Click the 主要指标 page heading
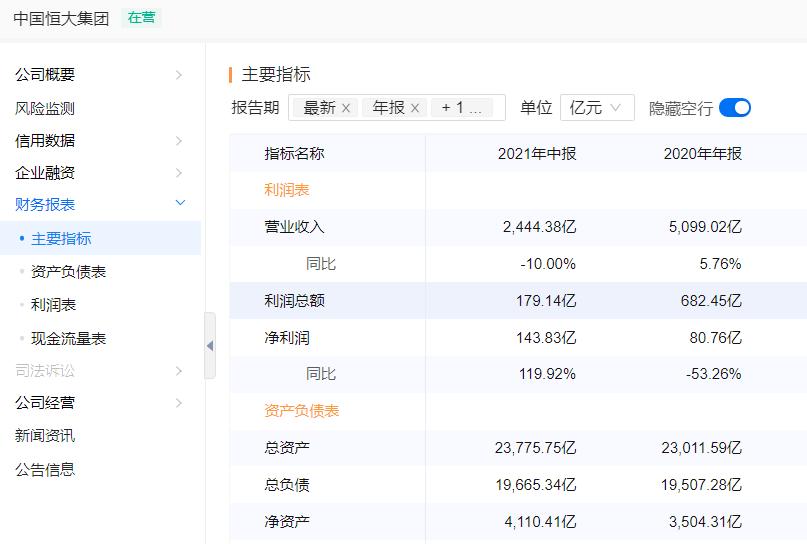 pos(276,75)
